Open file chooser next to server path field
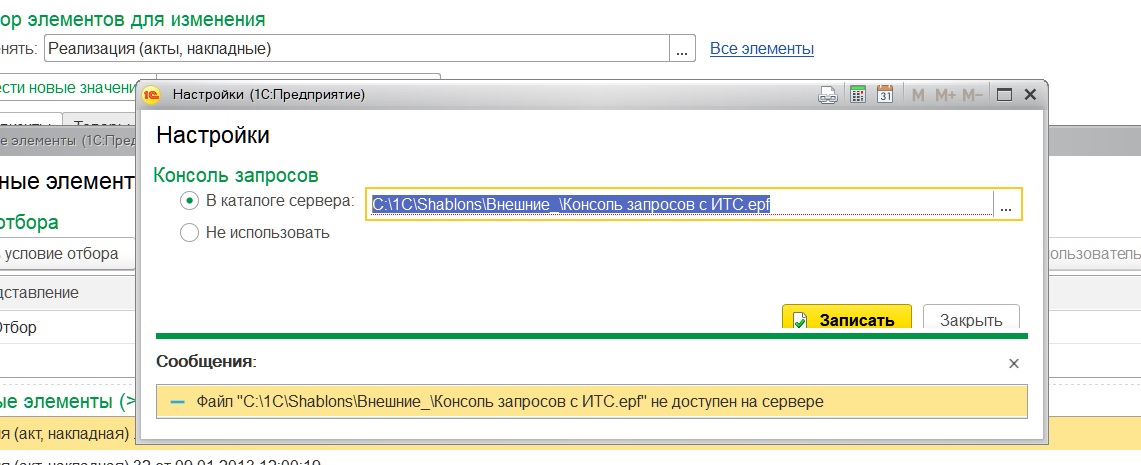 coord(1006,204)
